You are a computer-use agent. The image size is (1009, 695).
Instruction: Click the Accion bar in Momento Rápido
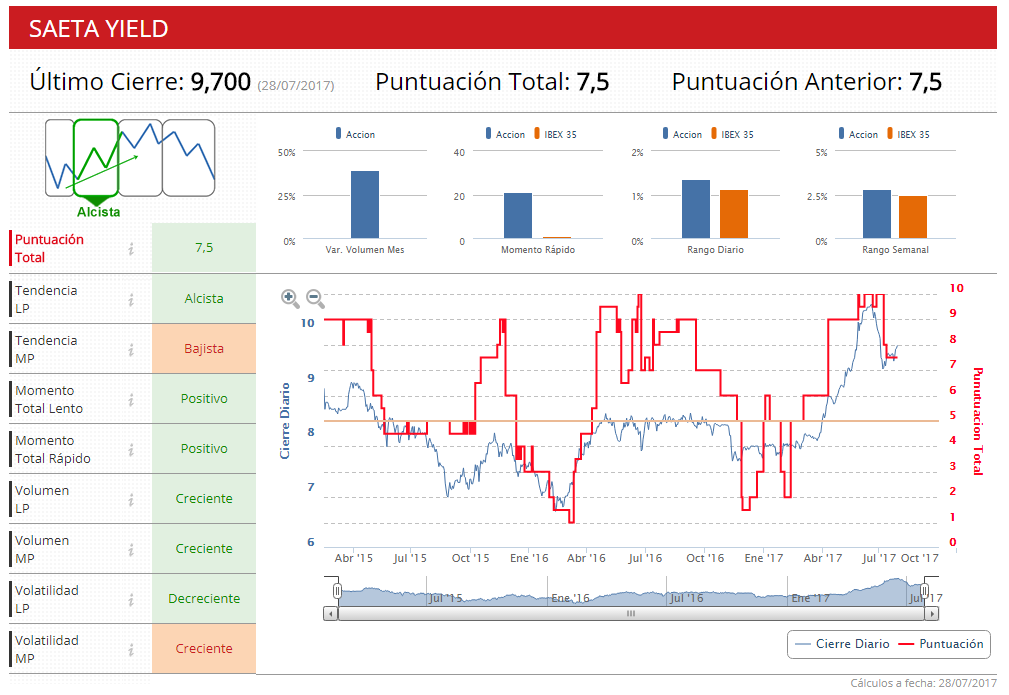(x=518, y=216)
